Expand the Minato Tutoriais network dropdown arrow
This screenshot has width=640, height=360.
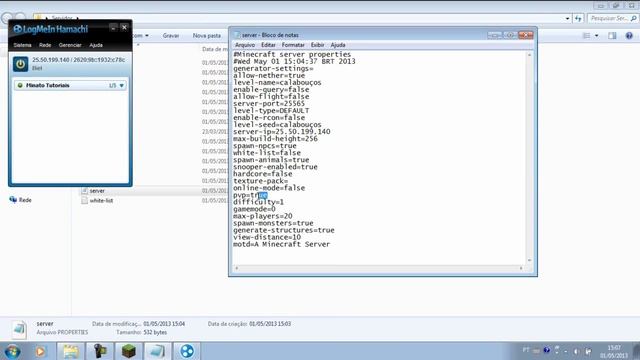pyautogui.click(x=122, y=86)
